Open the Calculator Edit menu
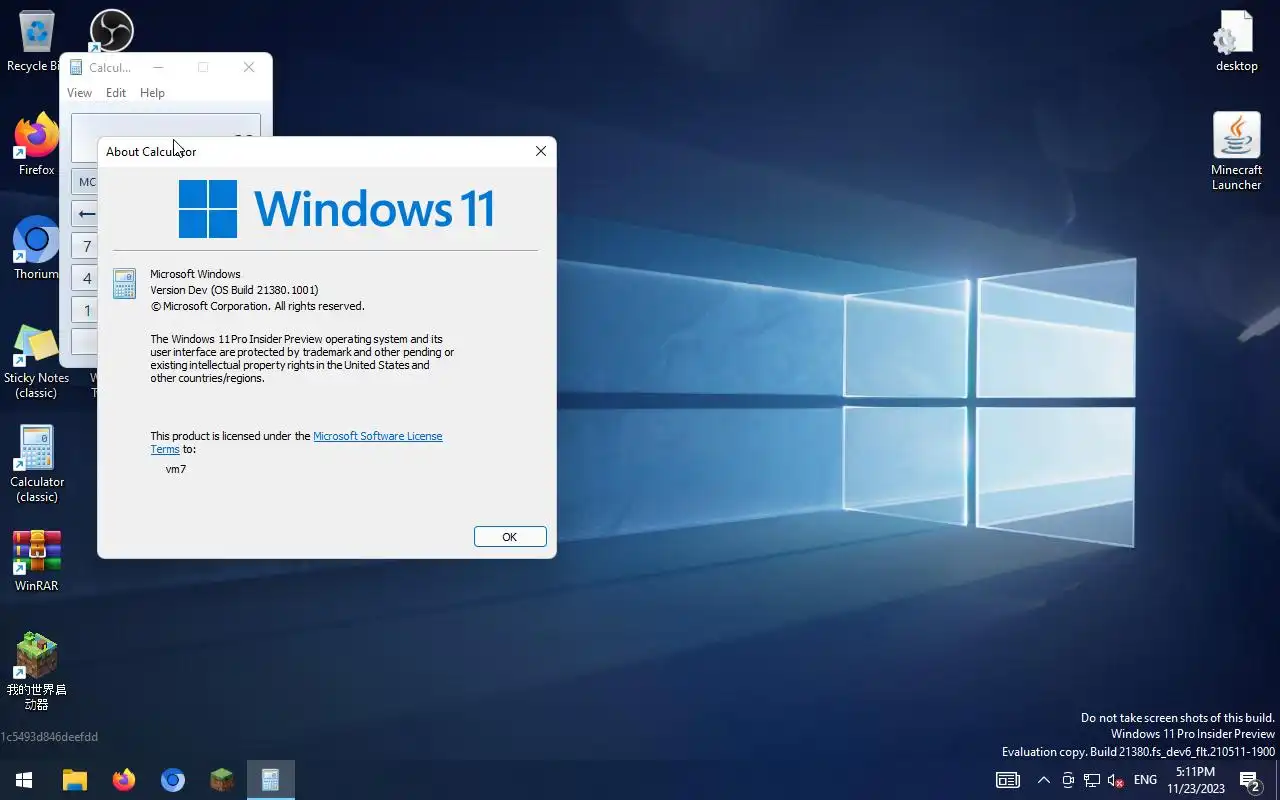 click(x=116, y=93)
